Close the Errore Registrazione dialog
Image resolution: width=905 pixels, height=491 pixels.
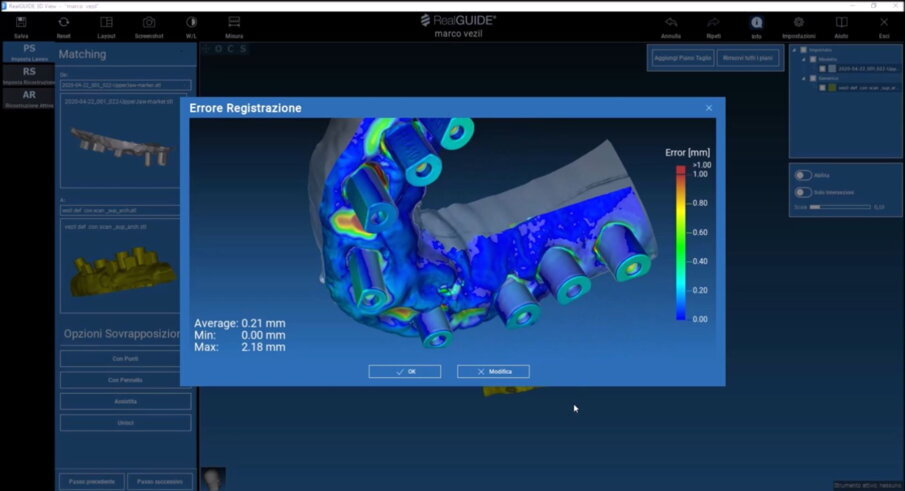click(x=709, y=108)
